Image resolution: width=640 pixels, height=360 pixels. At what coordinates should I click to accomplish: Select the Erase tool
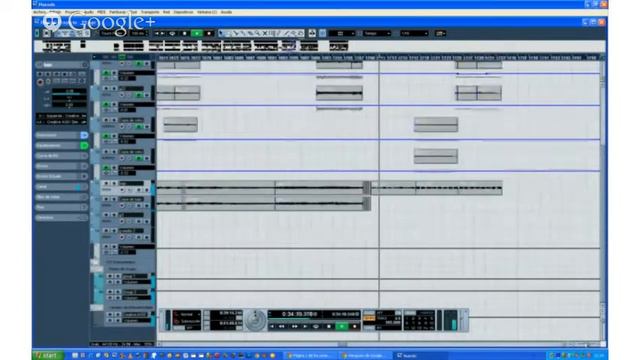[251, 33]
